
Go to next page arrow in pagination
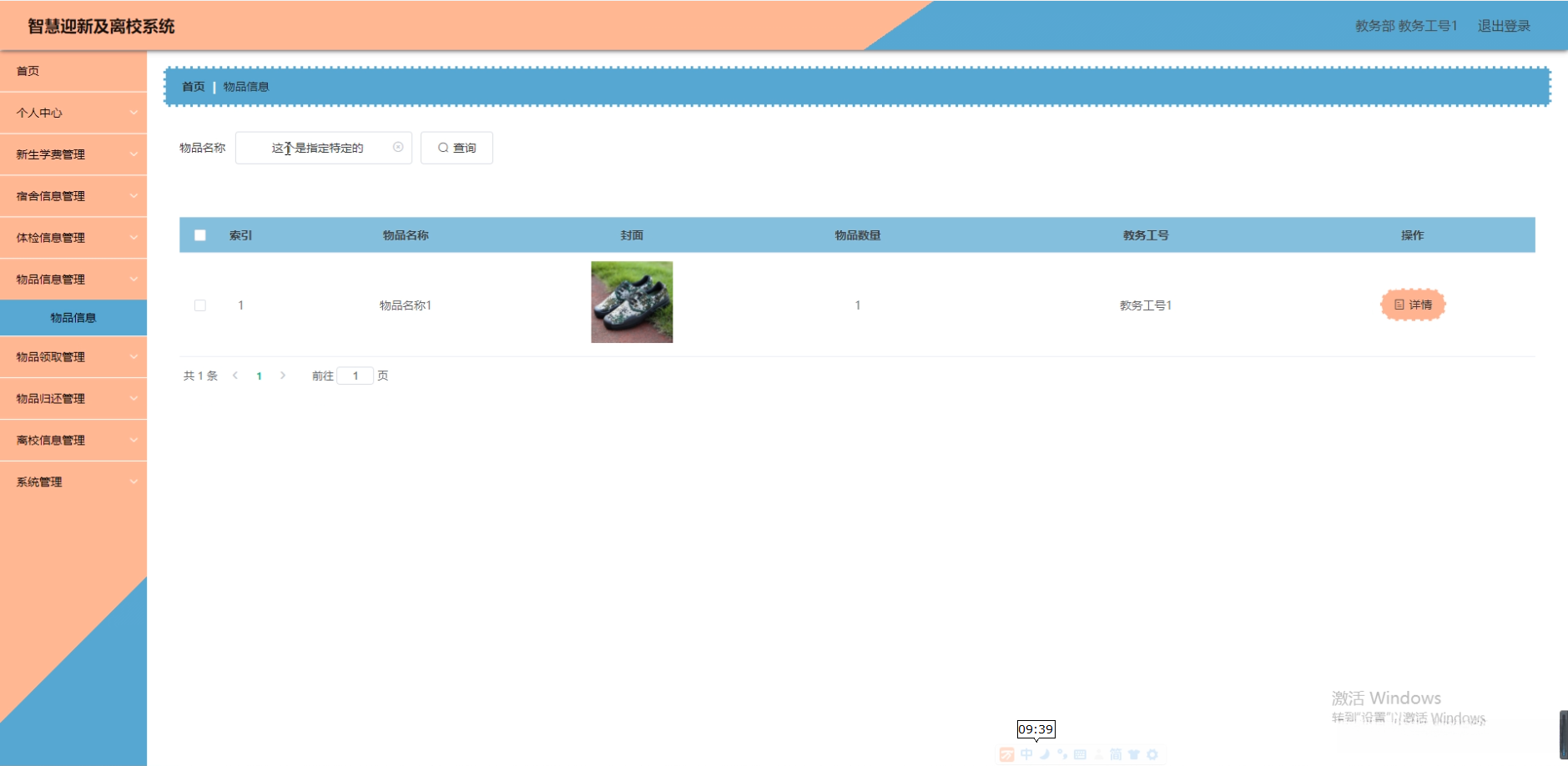pyautogui.click(x=283, y=375)
